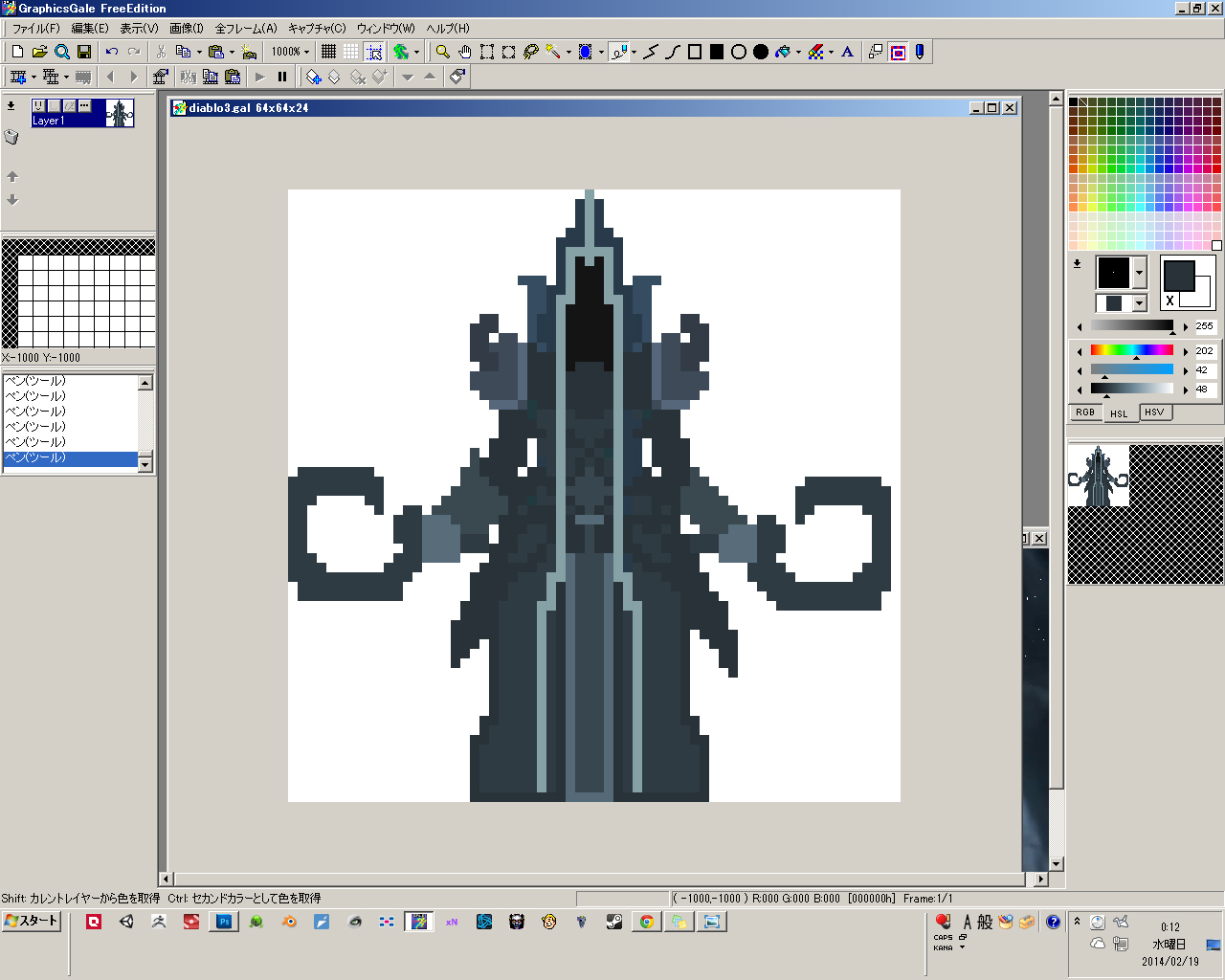Viewport: 1225px width, 980px height.
Task: Toggle the red-blue square frame icon
Action: 898,52
